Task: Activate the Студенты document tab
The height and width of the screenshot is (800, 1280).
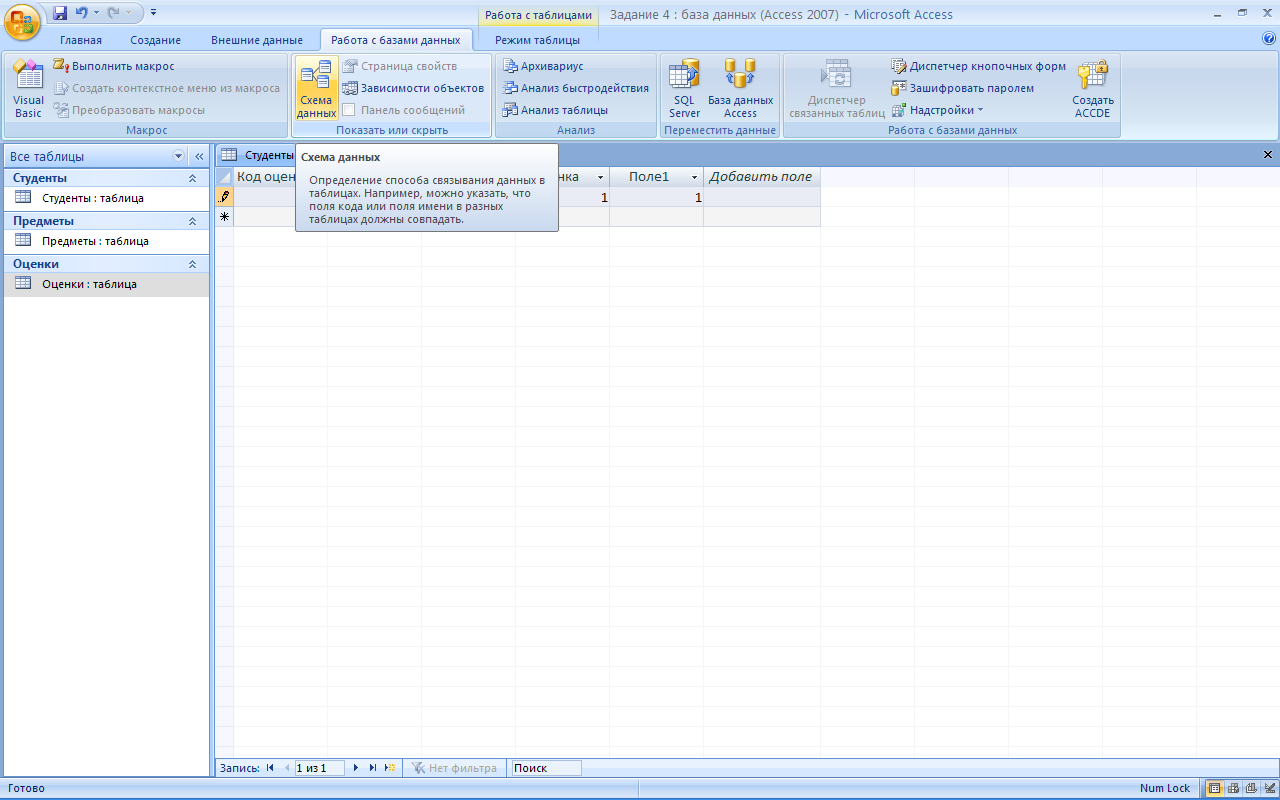Action: tap(256, 155)
